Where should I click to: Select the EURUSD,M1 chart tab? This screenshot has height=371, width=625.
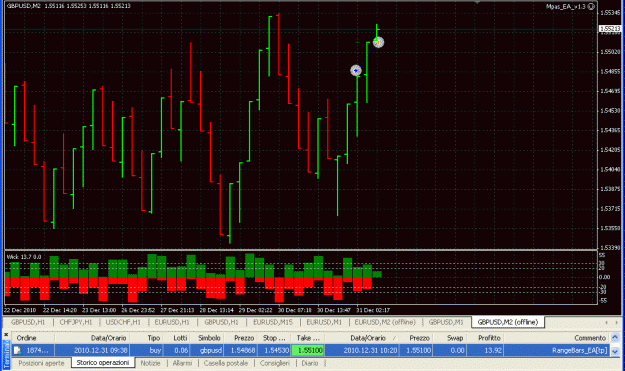324,322
